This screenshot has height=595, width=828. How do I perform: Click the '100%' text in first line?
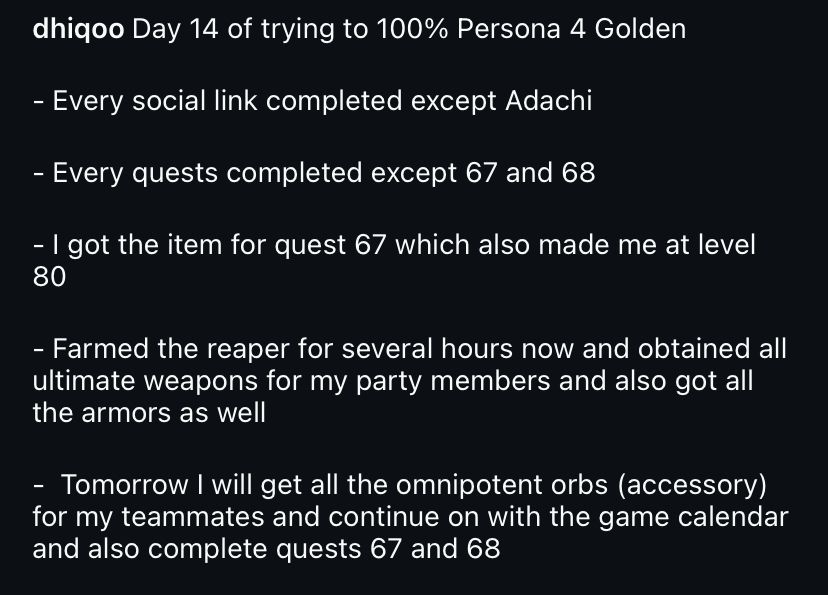point(412,29)
